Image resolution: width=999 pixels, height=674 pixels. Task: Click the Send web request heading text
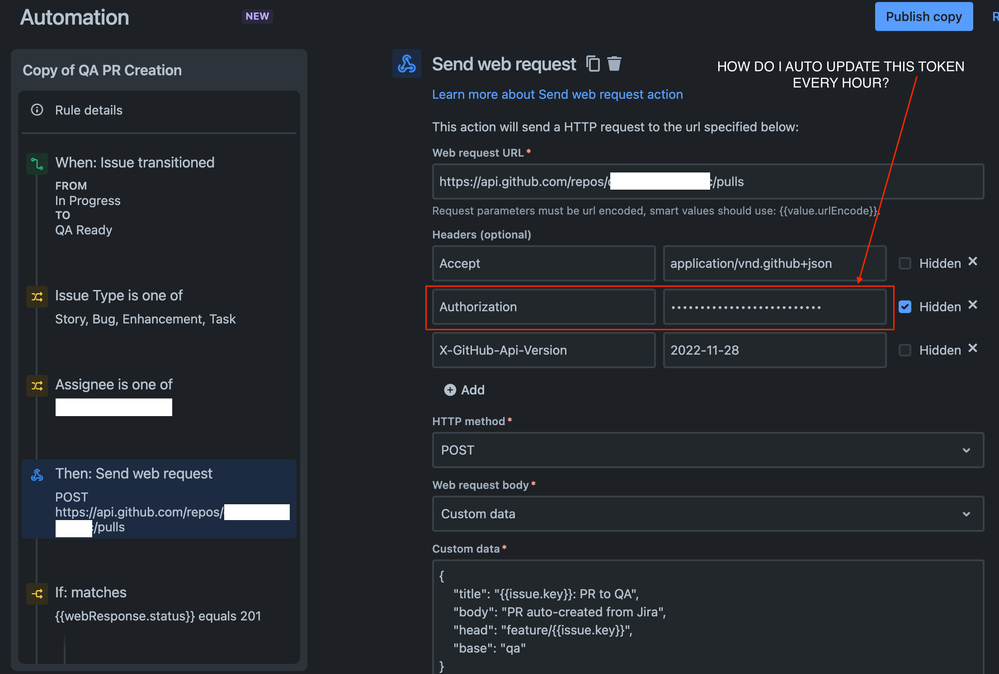[504, 64]
